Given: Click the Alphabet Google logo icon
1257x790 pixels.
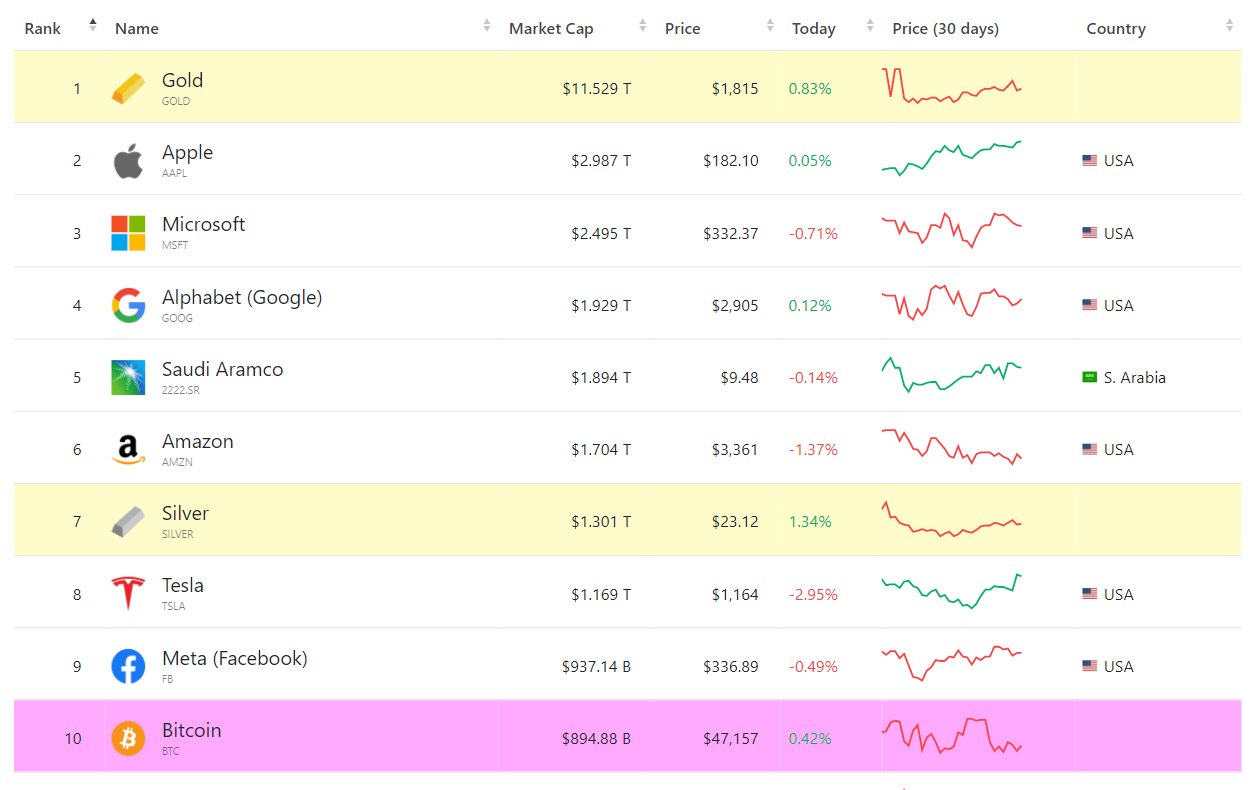Looking at the screenshot, I should click(x=128, y=305).
